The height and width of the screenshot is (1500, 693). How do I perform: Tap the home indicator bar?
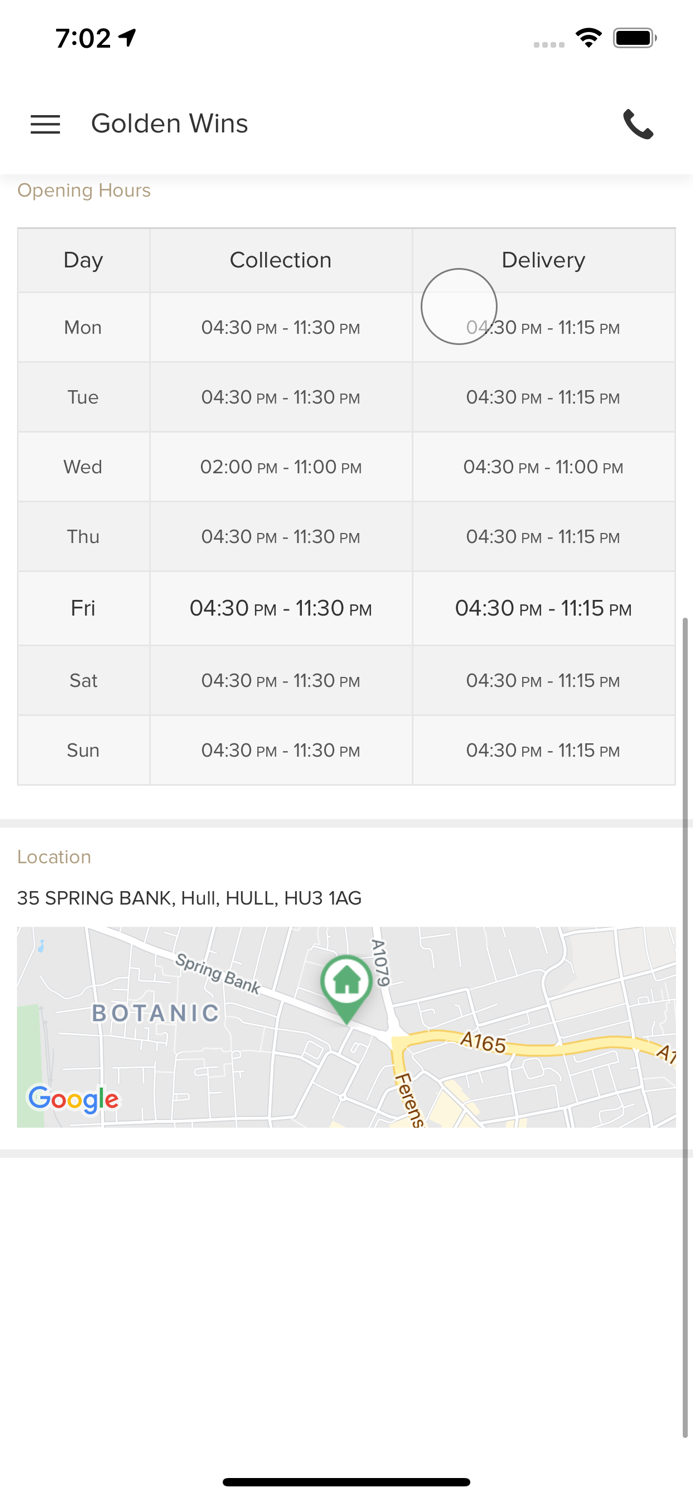point(346,1482)
